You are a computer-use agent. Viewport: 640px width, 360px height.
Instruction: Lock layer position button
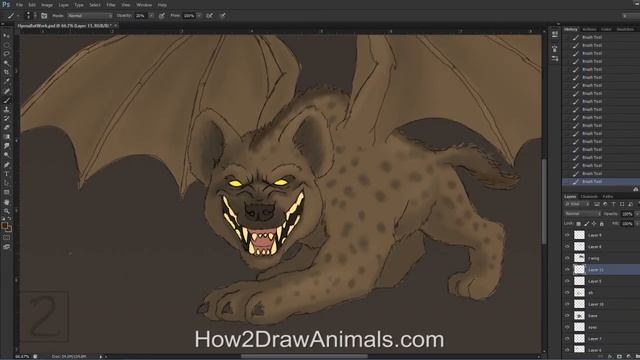pyautogui.click(x=594, y=224)
